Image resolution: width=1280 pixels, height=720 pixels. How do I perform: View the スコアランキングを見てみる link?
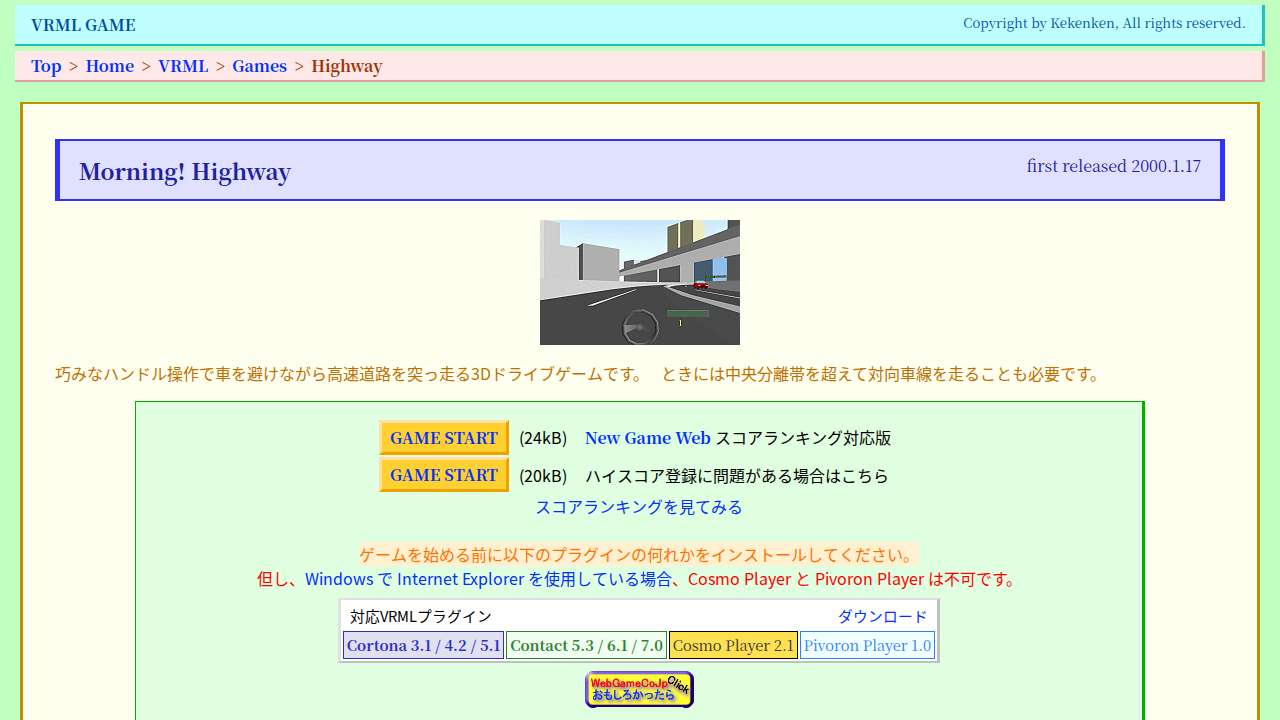pyautogui.click(x=639, y=507)
